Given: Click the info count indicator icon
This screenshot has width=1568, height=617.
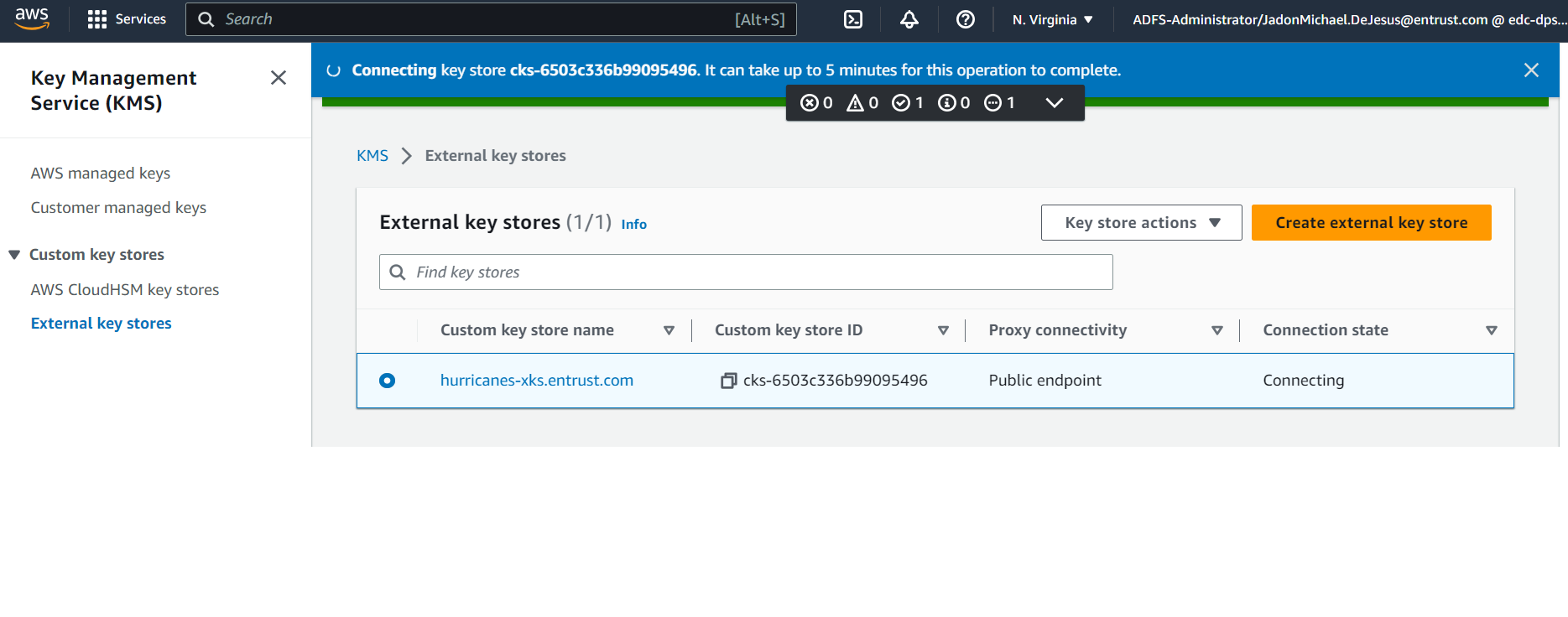Looking at the screenshot, I should pos(947,103).
